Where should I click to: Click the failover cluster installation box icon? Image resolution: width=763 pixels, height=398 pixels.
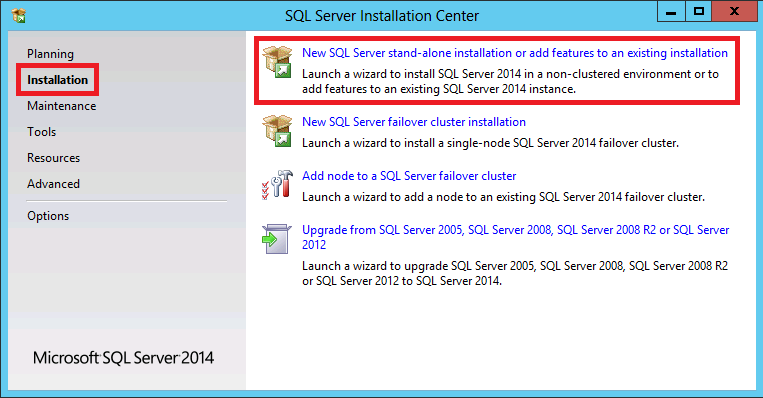click(277, 131)
